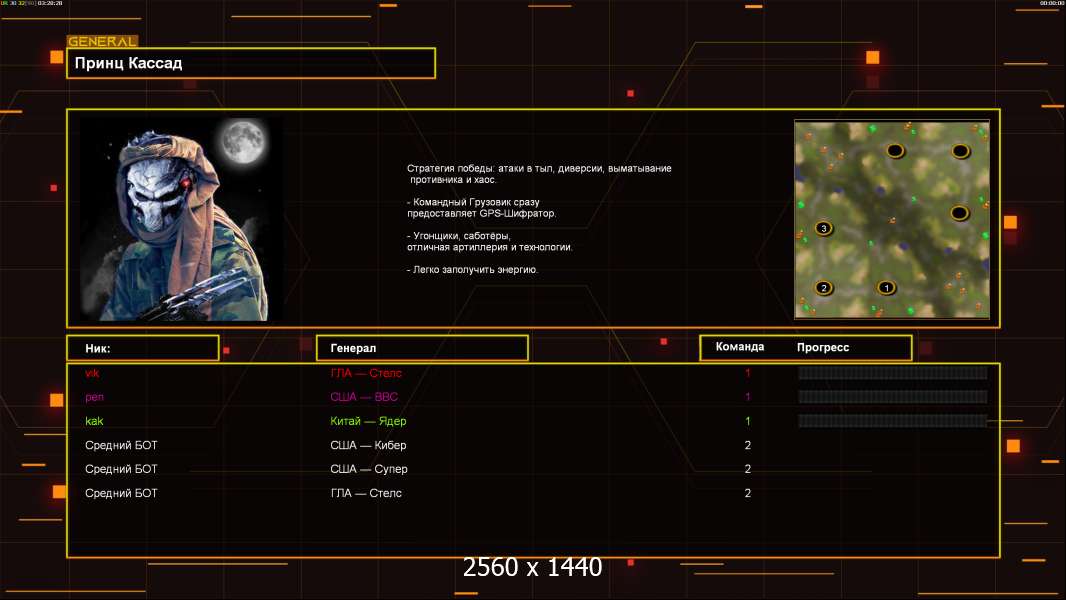Click team number 1 in kak's row
This screenshot has height=600, width=1066.
coord(748,421)
